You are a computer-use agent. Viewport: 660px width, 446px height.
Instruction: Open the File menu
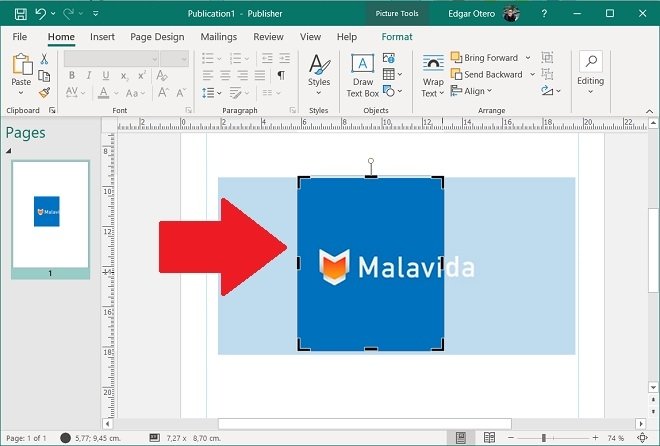pos(20,37)
